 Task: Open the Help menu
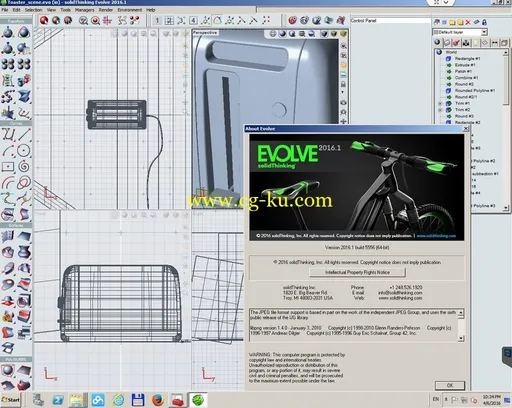pyautogui.click(x=151, y=10)
